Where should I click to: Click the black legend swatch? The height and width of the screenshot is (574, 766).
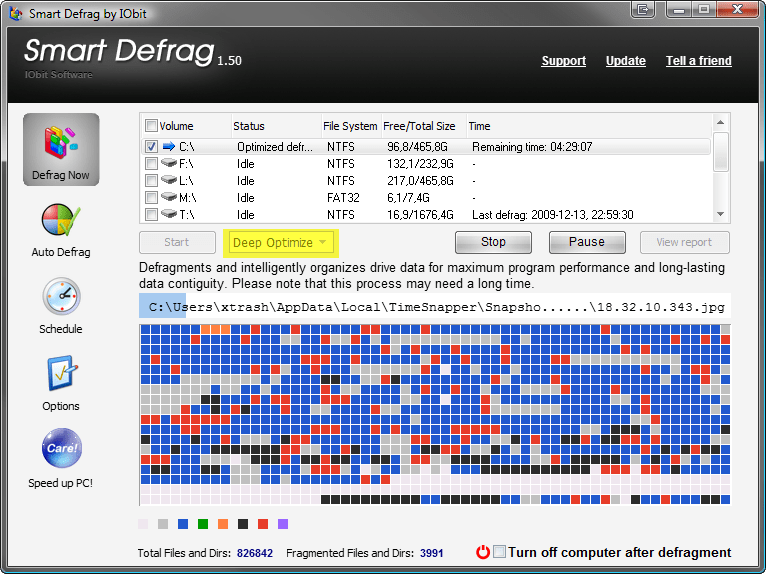pos(243,524)
